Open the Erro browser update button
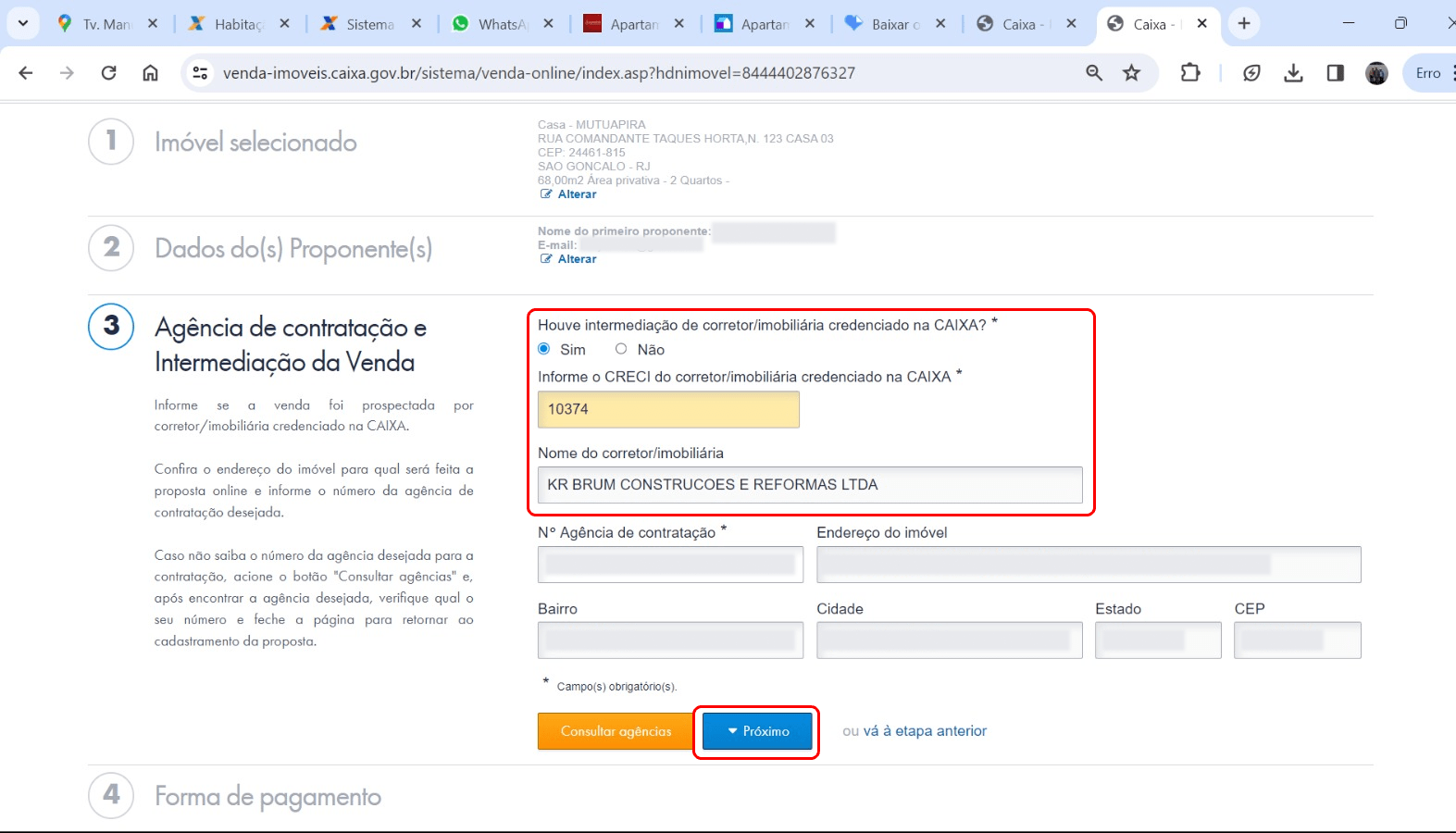This screenshot has width=1456, height=833. [x=1428, y=73]
